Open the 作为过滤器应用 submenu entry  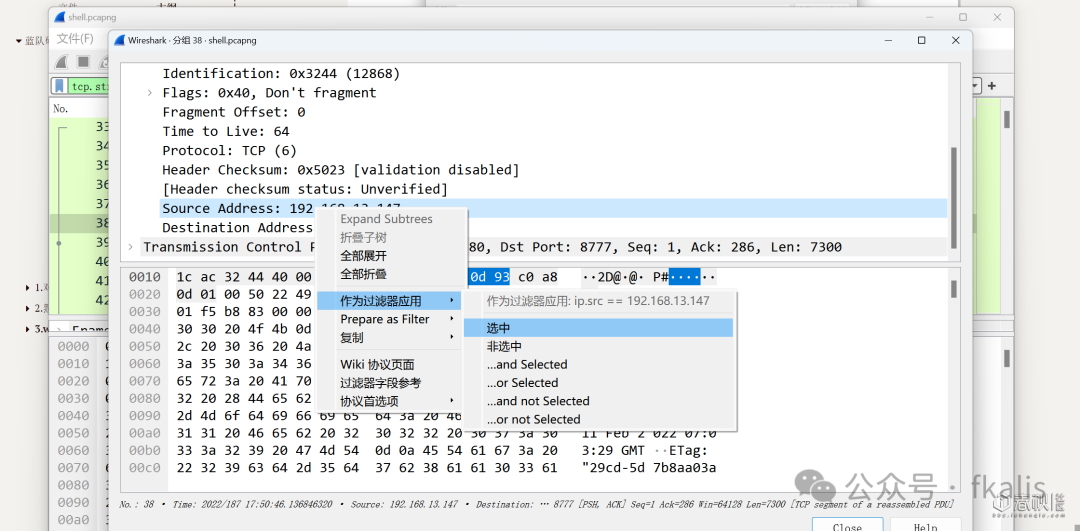pos(390,301)
